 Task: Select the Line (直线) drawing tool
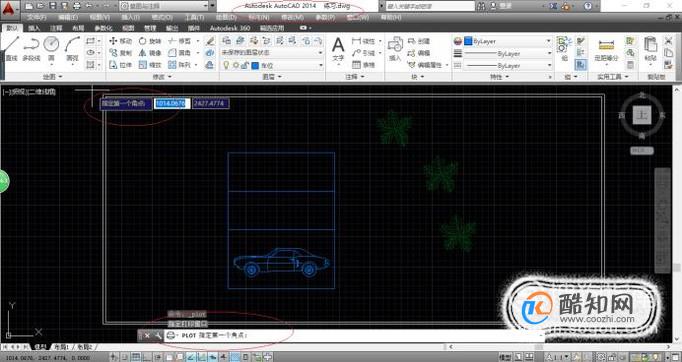coord(11,49)
